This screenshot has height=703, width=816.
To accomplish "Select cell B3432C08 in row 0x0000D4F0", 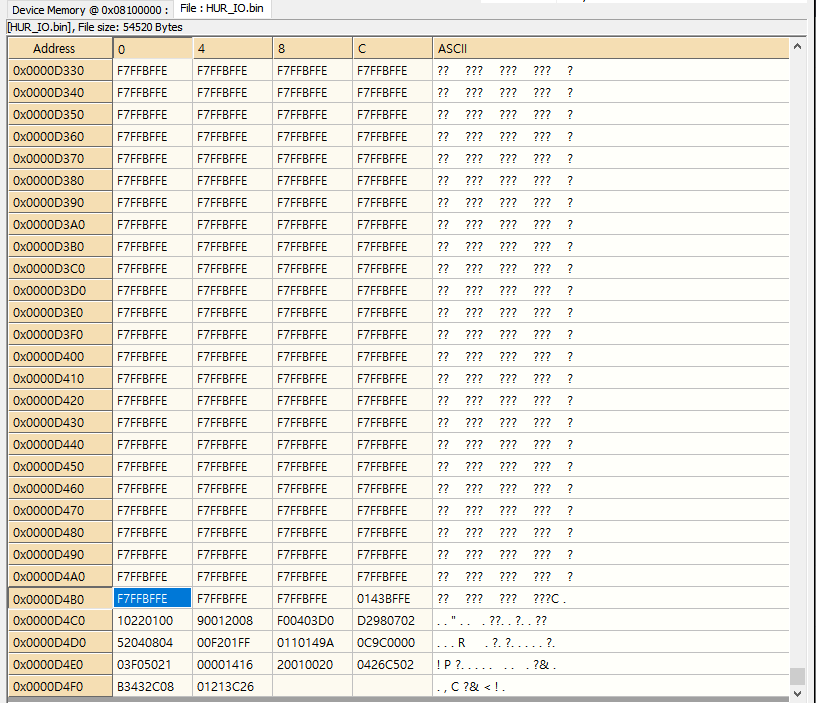I will [x=152, y=686].
